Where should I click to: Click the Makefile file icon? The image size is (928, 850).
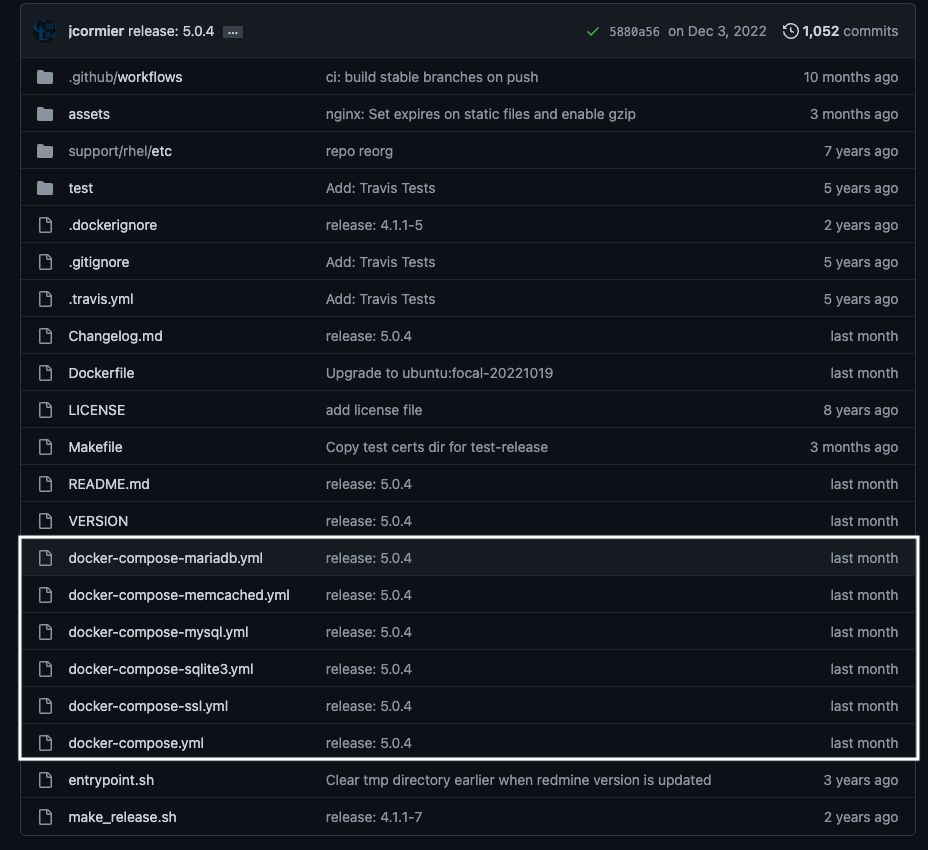45,447
